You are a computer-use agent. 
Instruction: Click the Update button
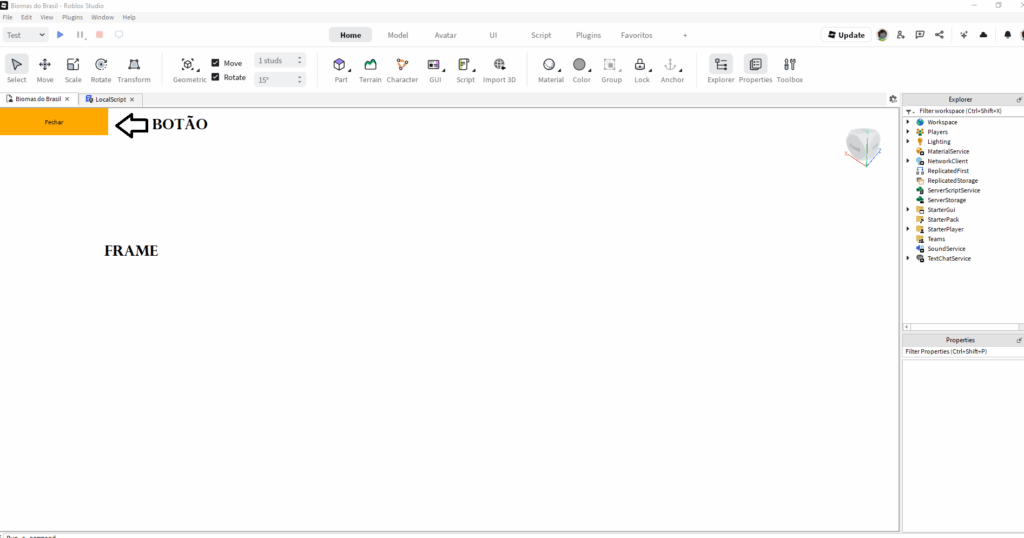846,35
